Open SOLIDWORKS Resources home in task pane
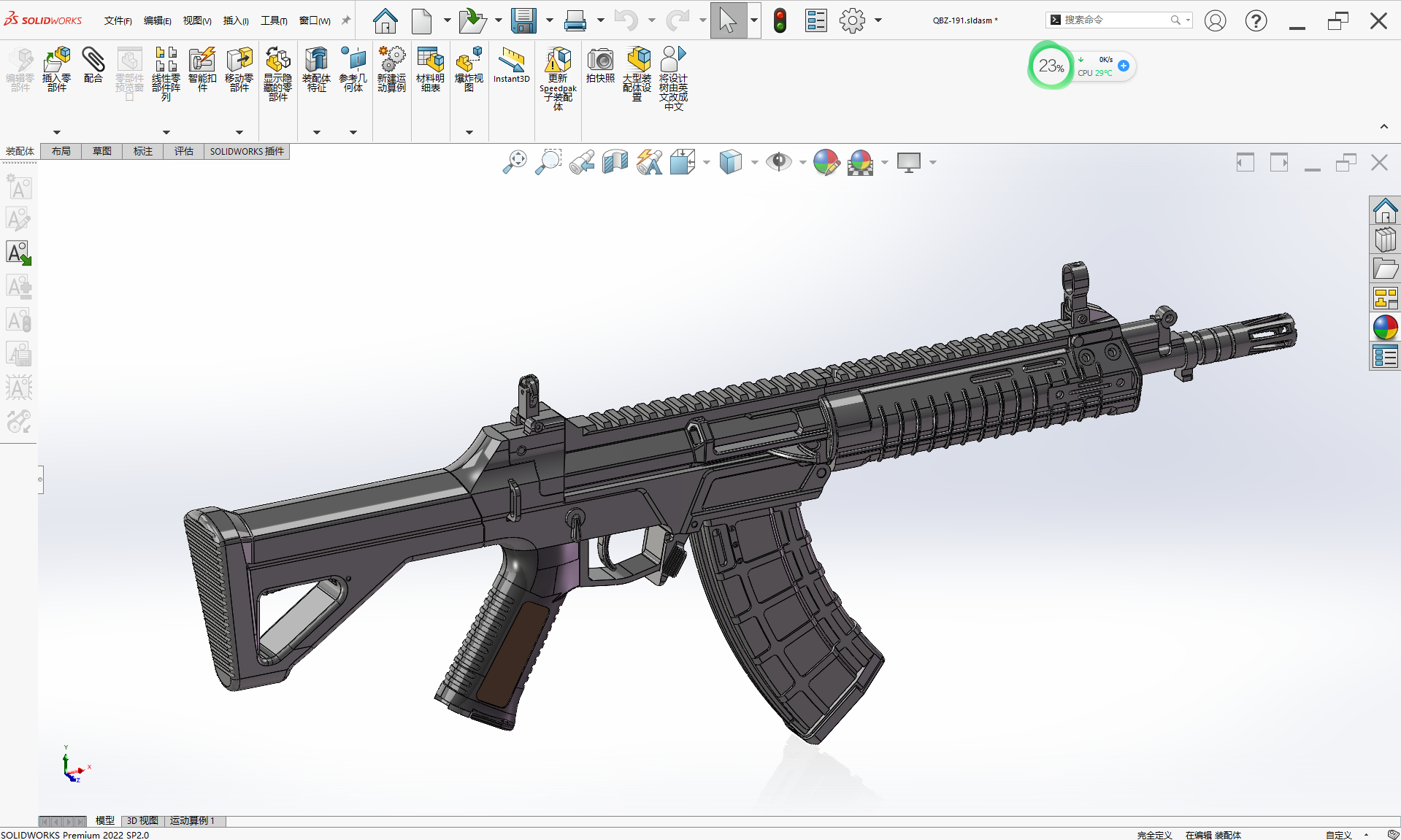The image size is (1401, 840). click(1385, 211)
